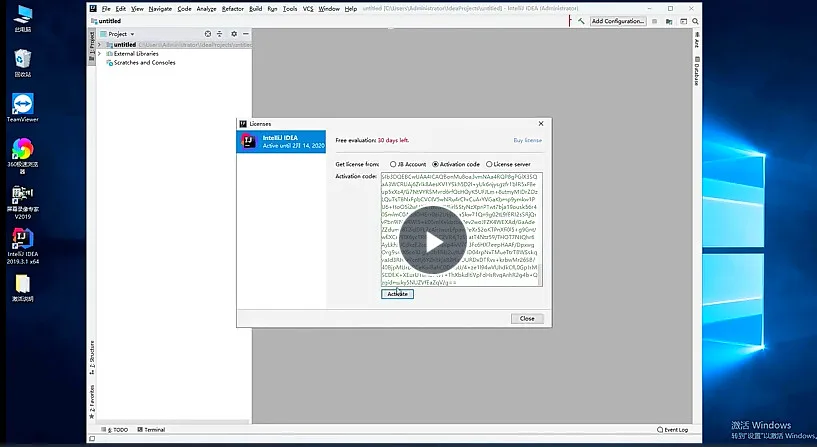
Task: Open the Ant tool window tab
Action: [697, 40]
